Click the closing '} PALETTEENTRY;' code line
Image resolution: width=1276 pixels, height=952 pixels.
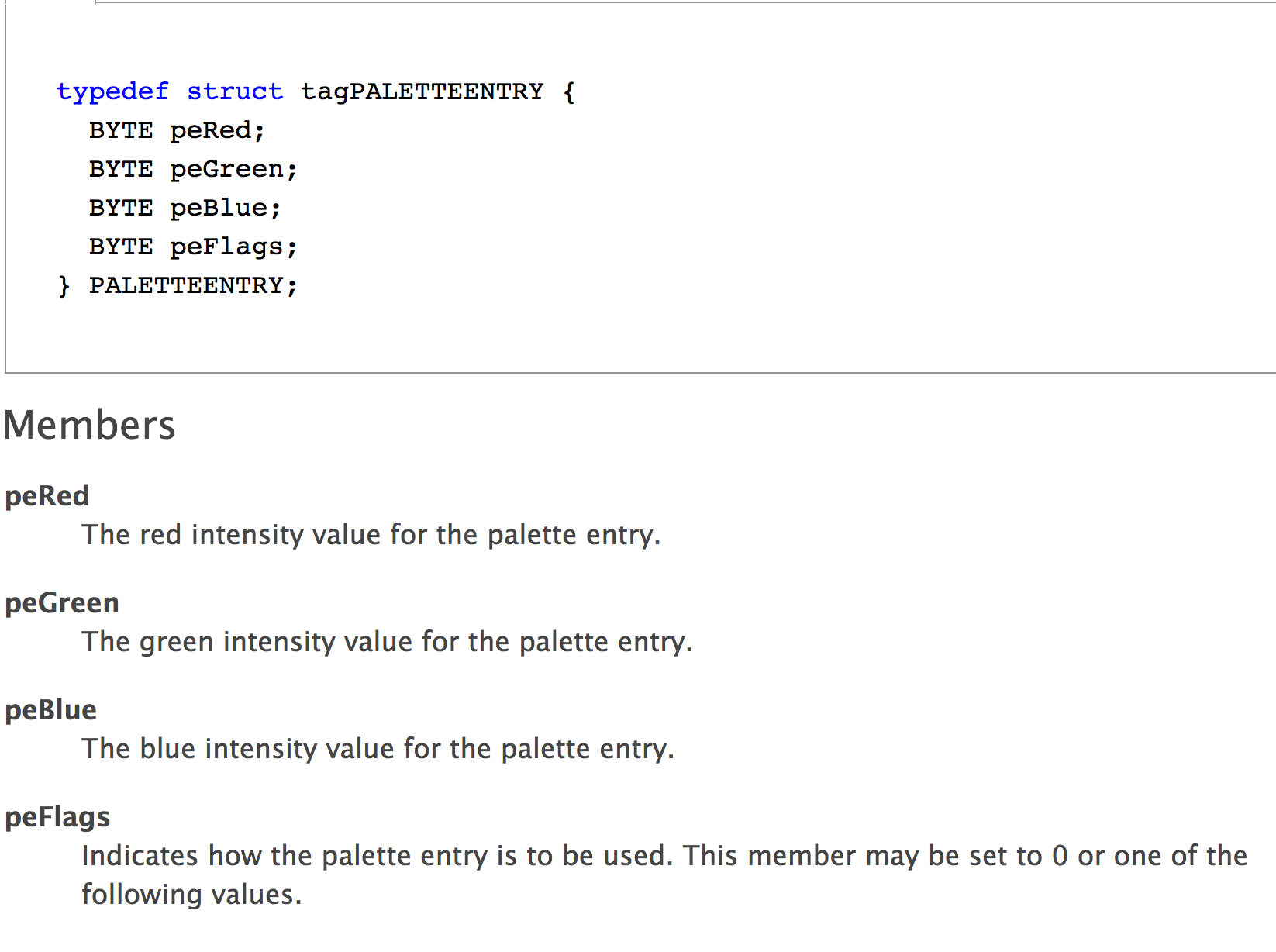click(178, 285)
